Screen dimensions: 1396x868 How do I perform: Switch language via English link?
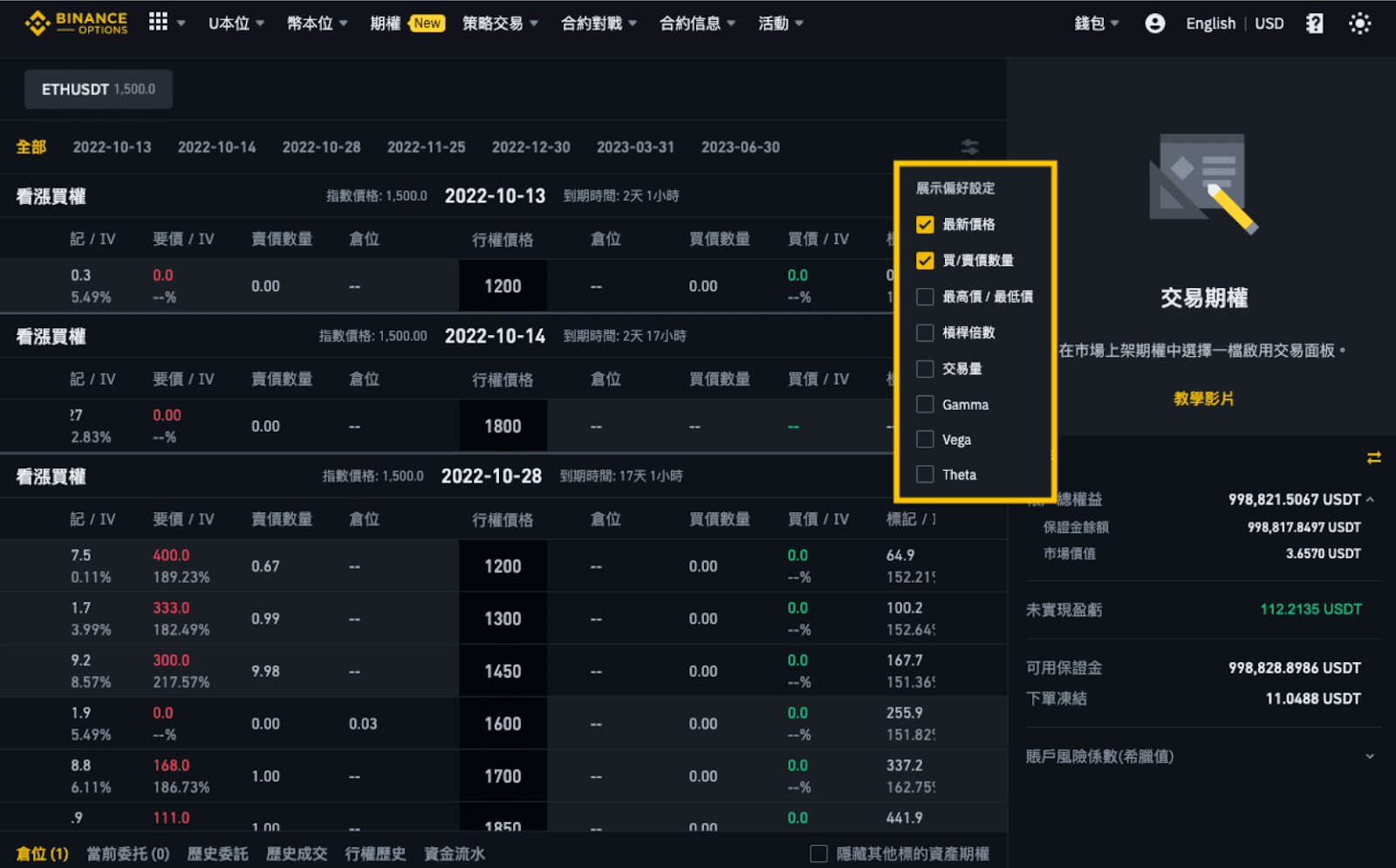pyautogui.click(x=1210, y=24)
